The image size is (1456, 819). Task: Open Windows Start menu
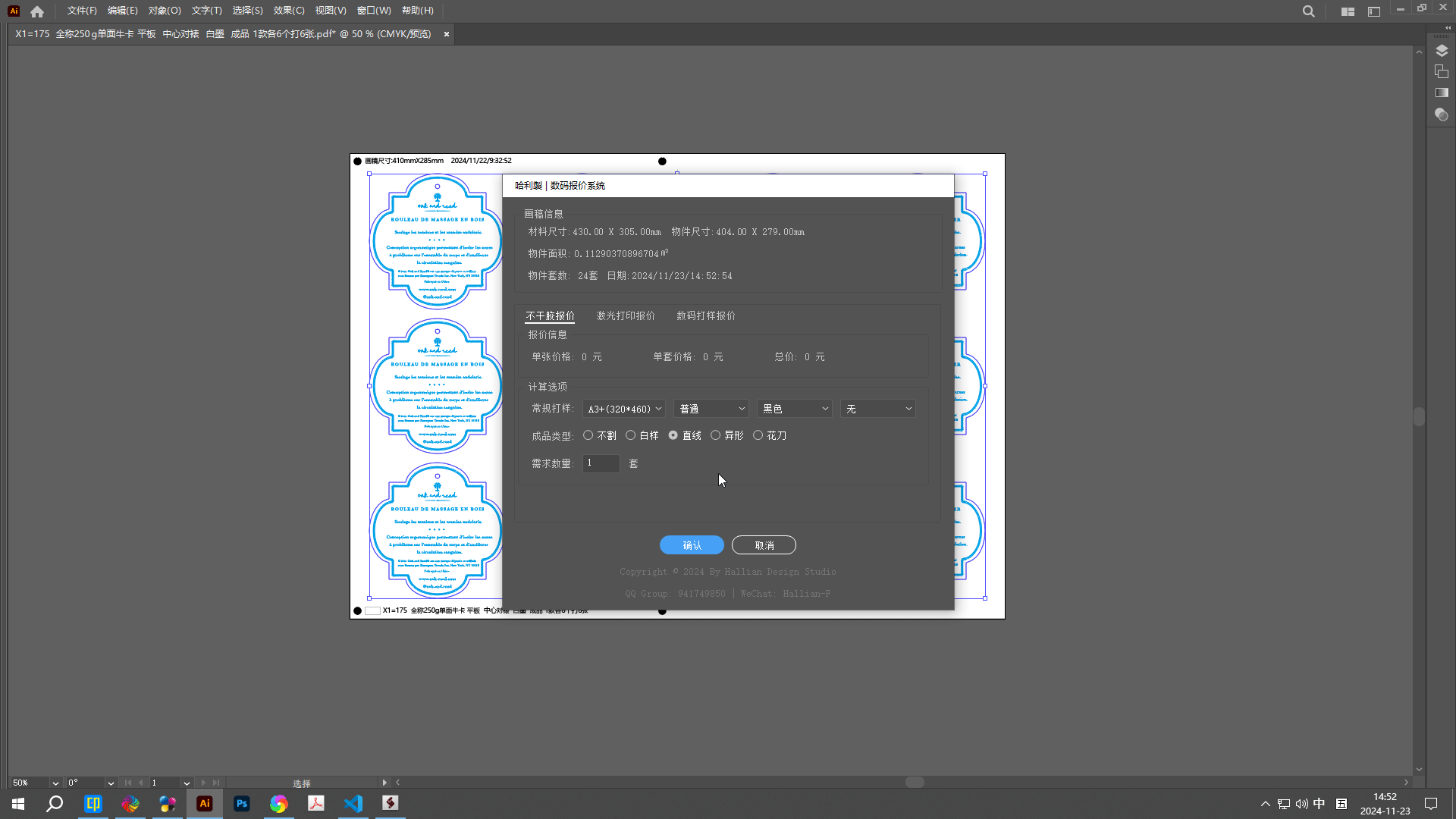(18, 804)
